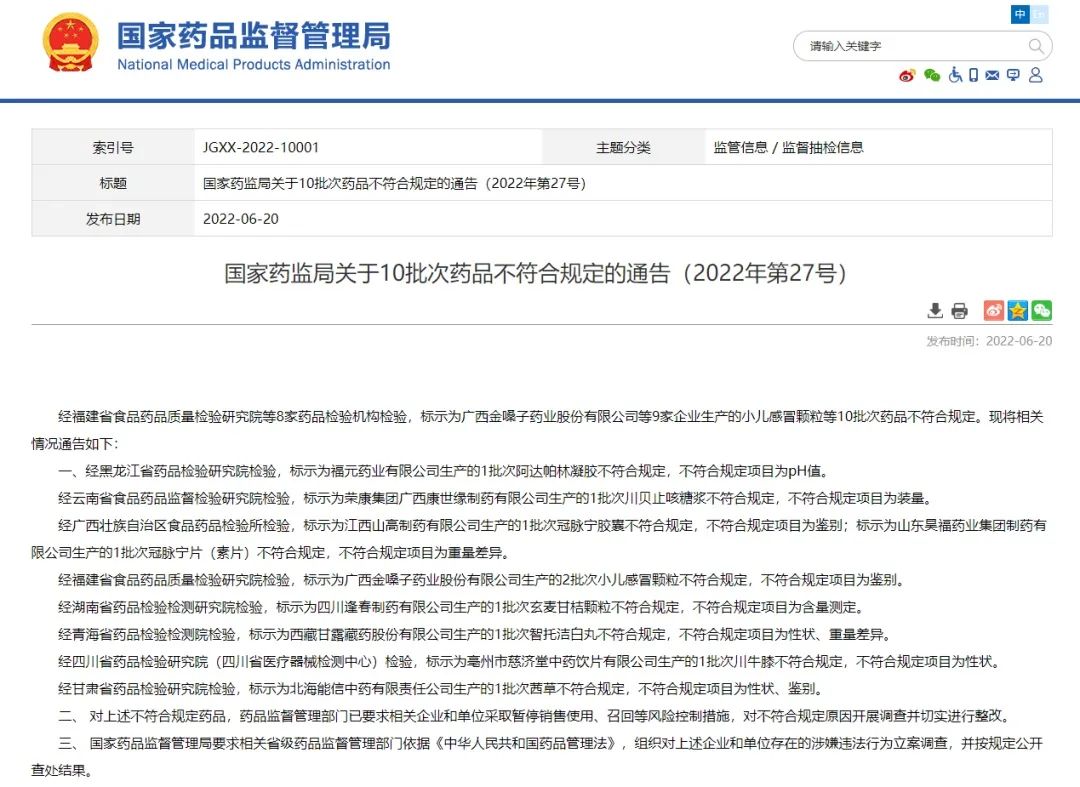Click the WeChat icon in the top bar

click(930, 76)
